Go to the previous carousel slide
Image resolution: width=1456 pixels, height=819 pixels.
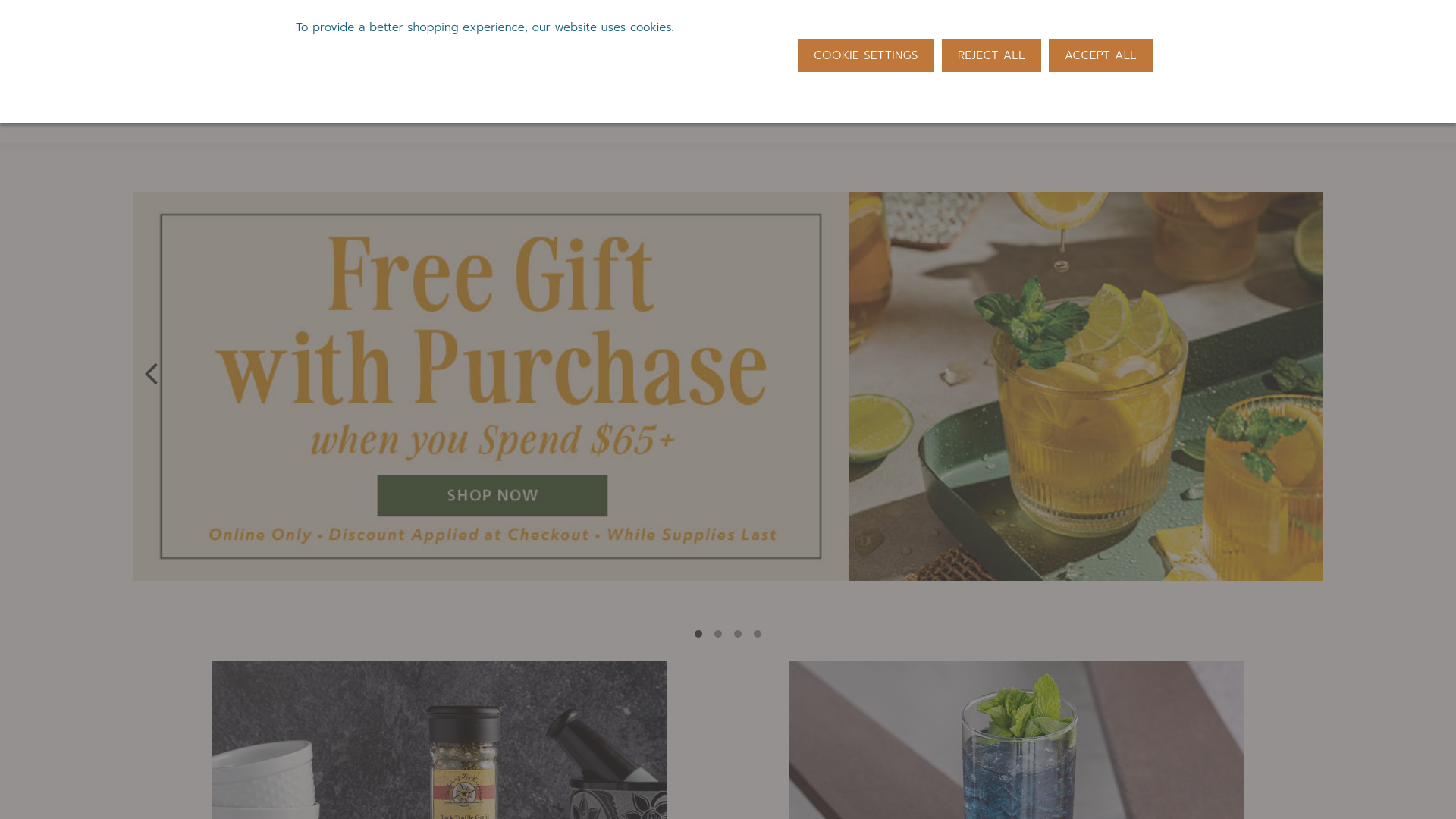click(152, 374)
